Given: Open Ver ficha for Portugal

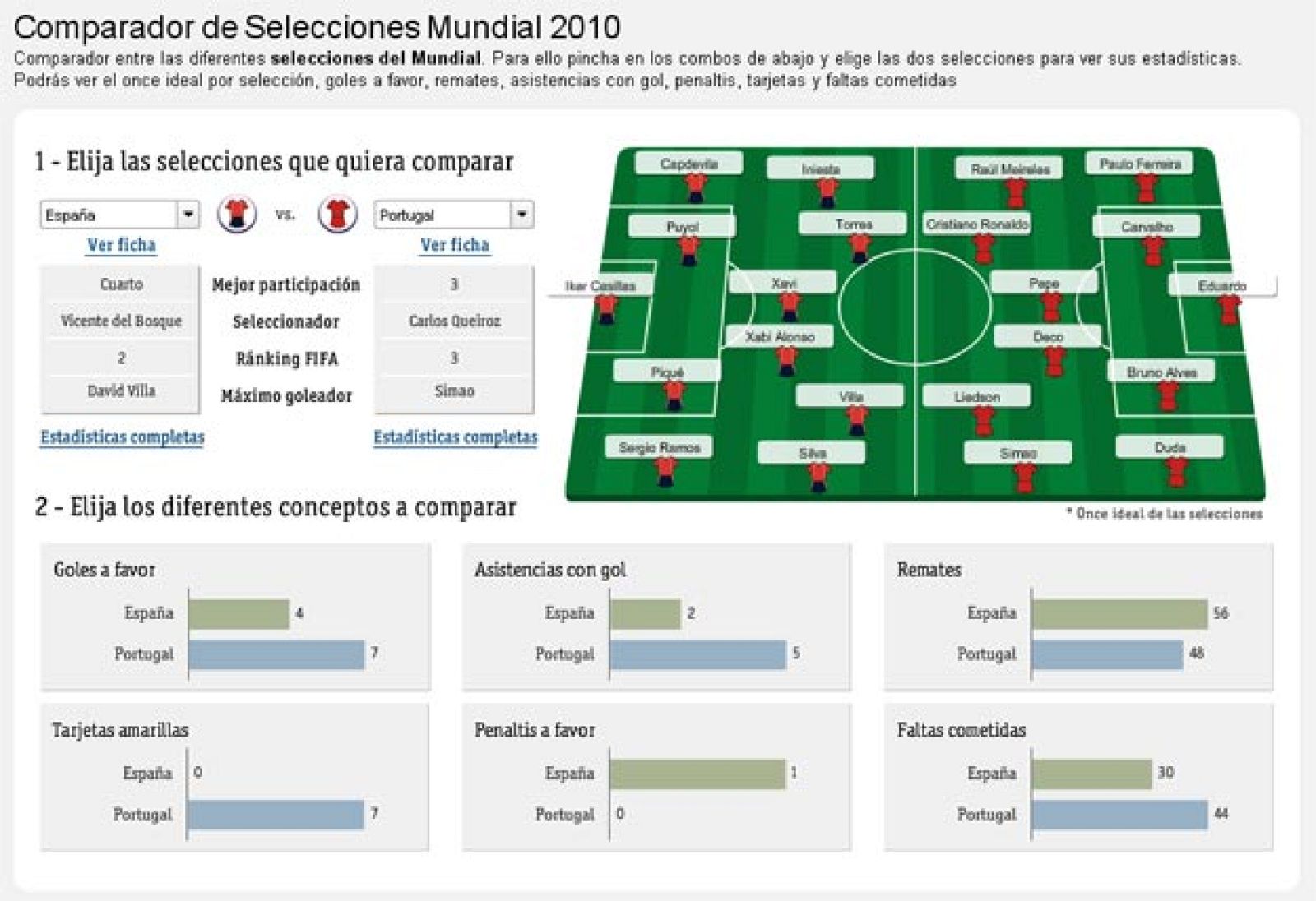Looking at the screenshot, I should 455,244.
